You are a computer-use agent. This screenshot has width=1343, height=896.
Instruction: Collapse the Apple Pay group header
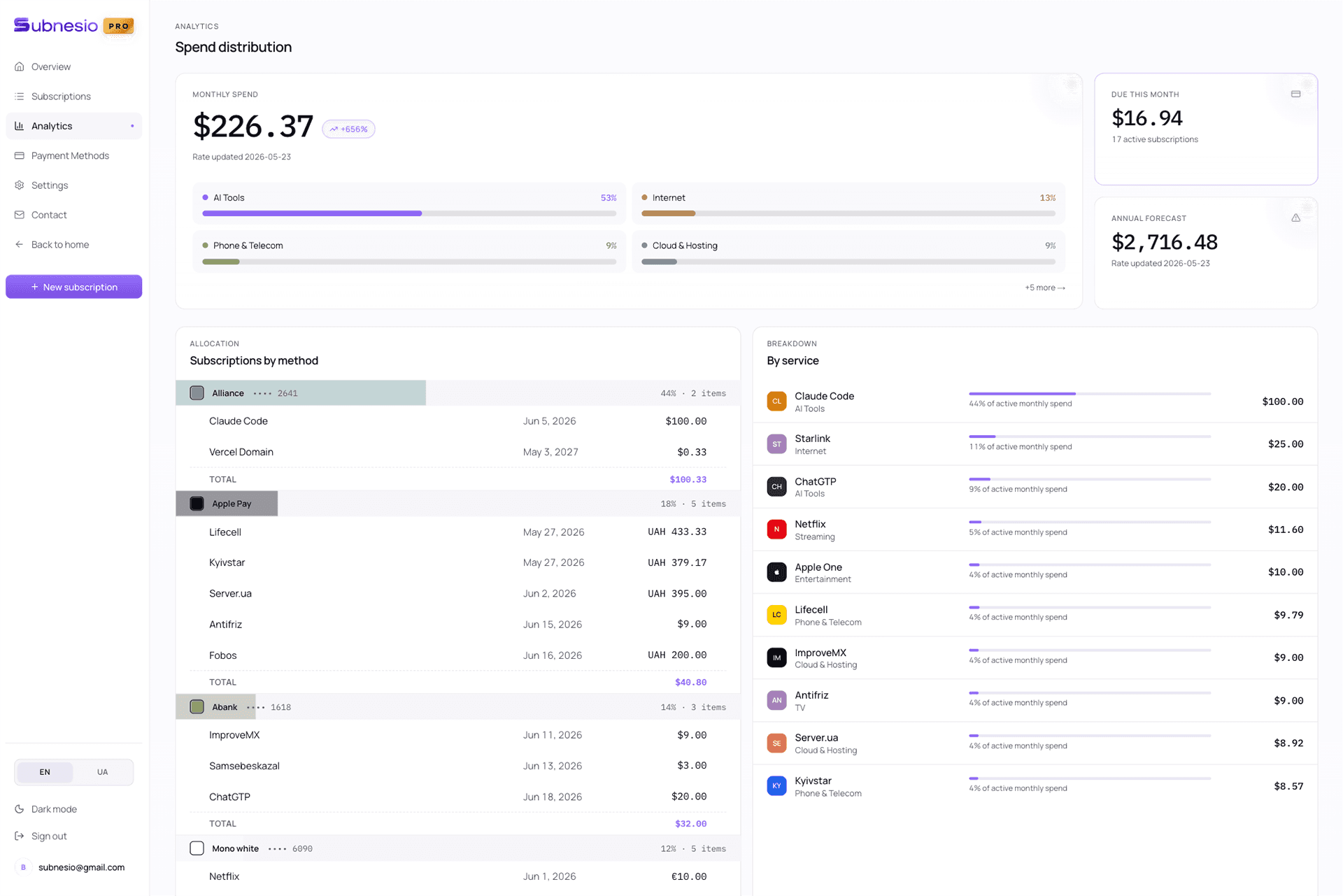coord(458,504)
